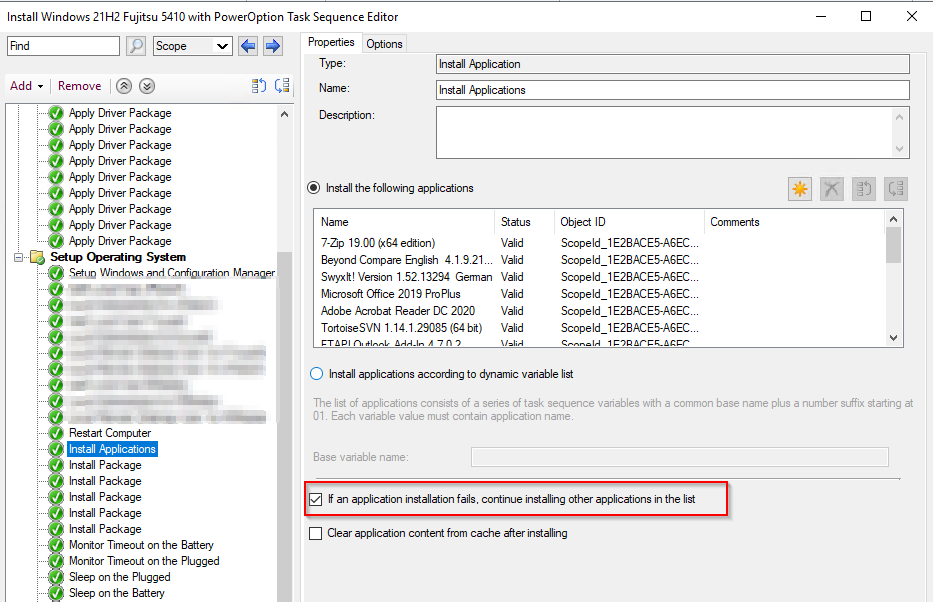Click the Name field containing Install Applications
933x602 pixels.
(x=672, y=90)
